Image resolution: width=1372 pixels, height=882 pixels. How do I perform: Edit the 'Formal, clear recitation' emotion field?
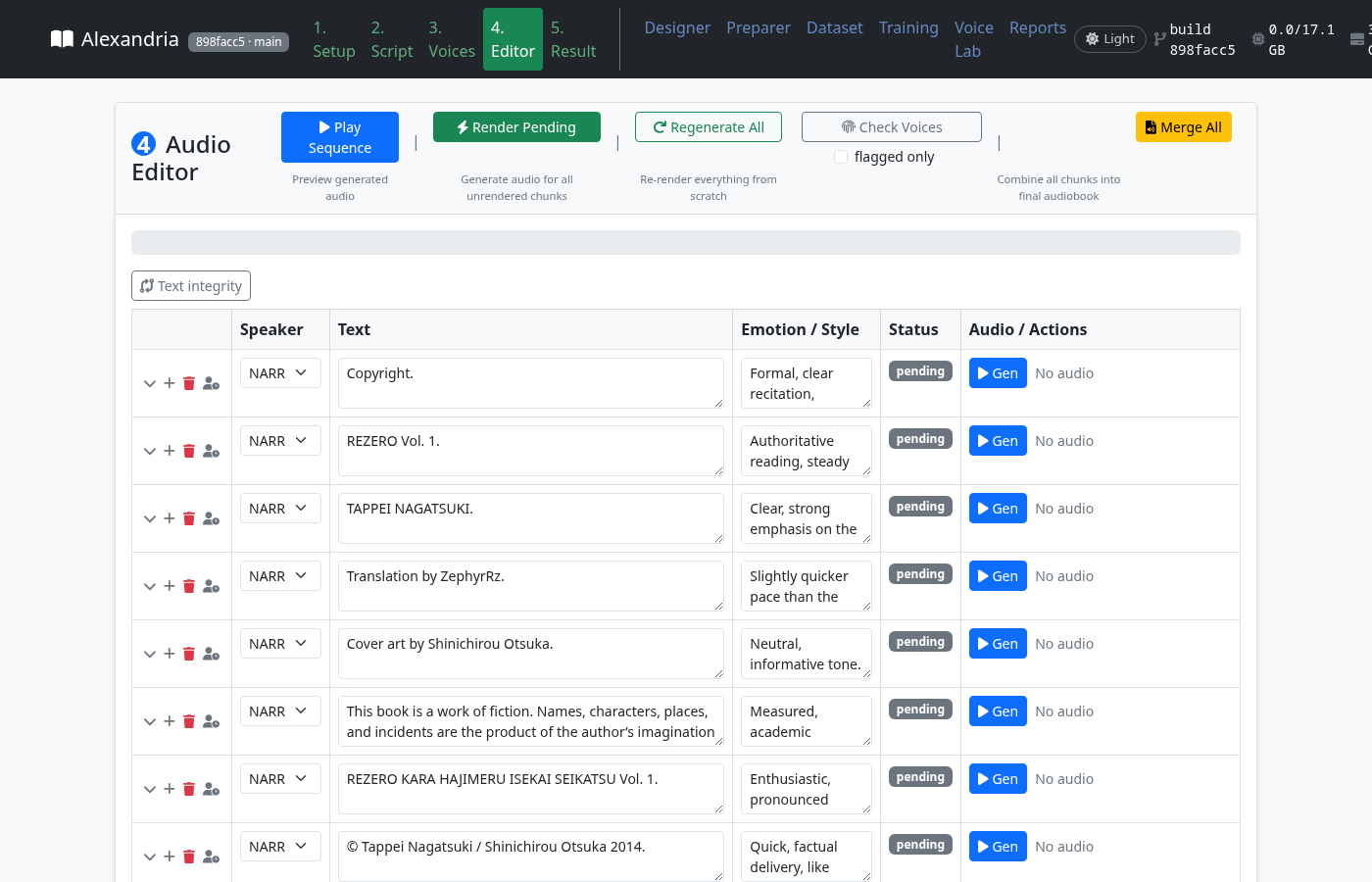pyautogui.click(x=807, y=383)
